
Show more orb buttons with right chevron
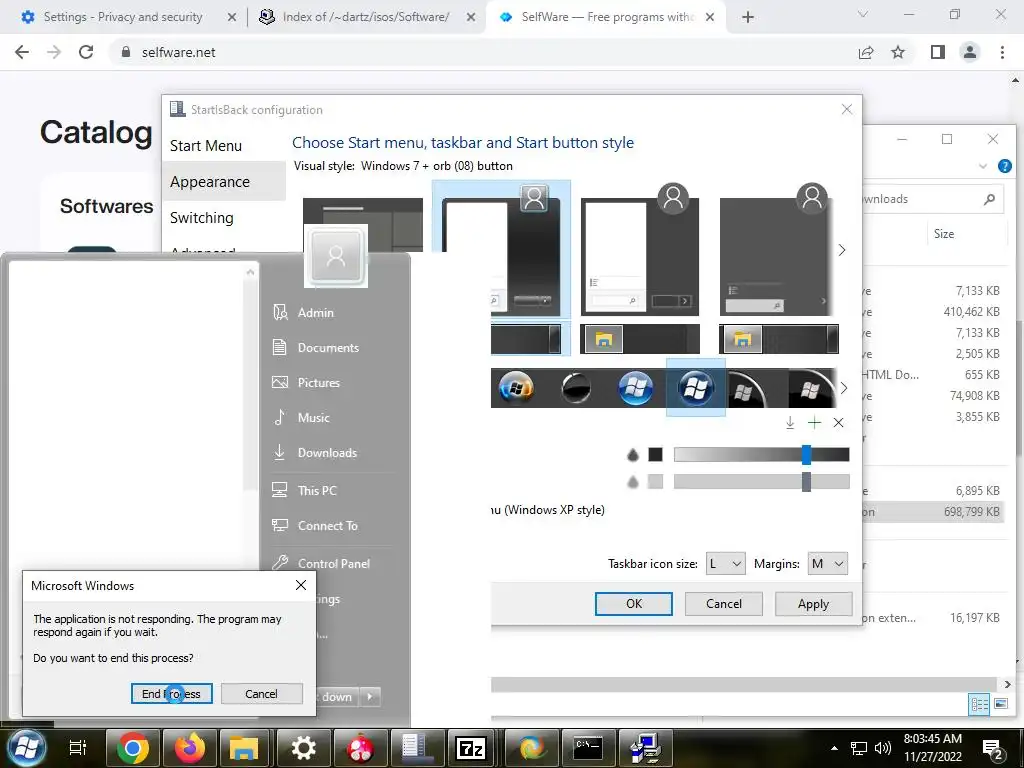click(x=844, y=388)
